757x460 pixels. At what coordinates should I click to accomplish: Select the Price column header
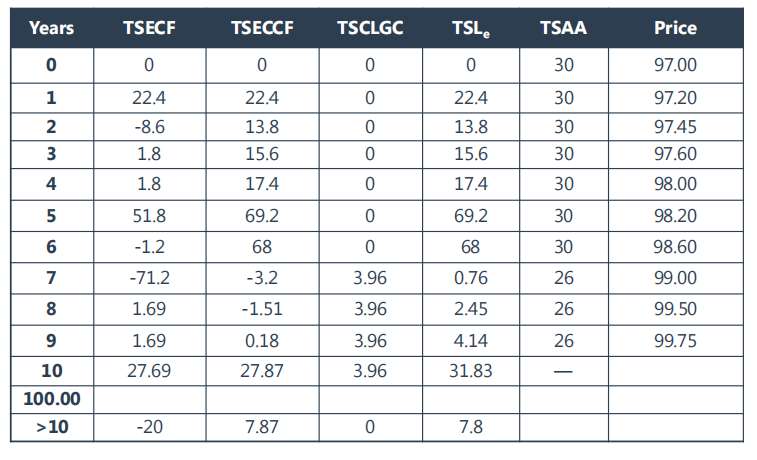coord(675,28)
